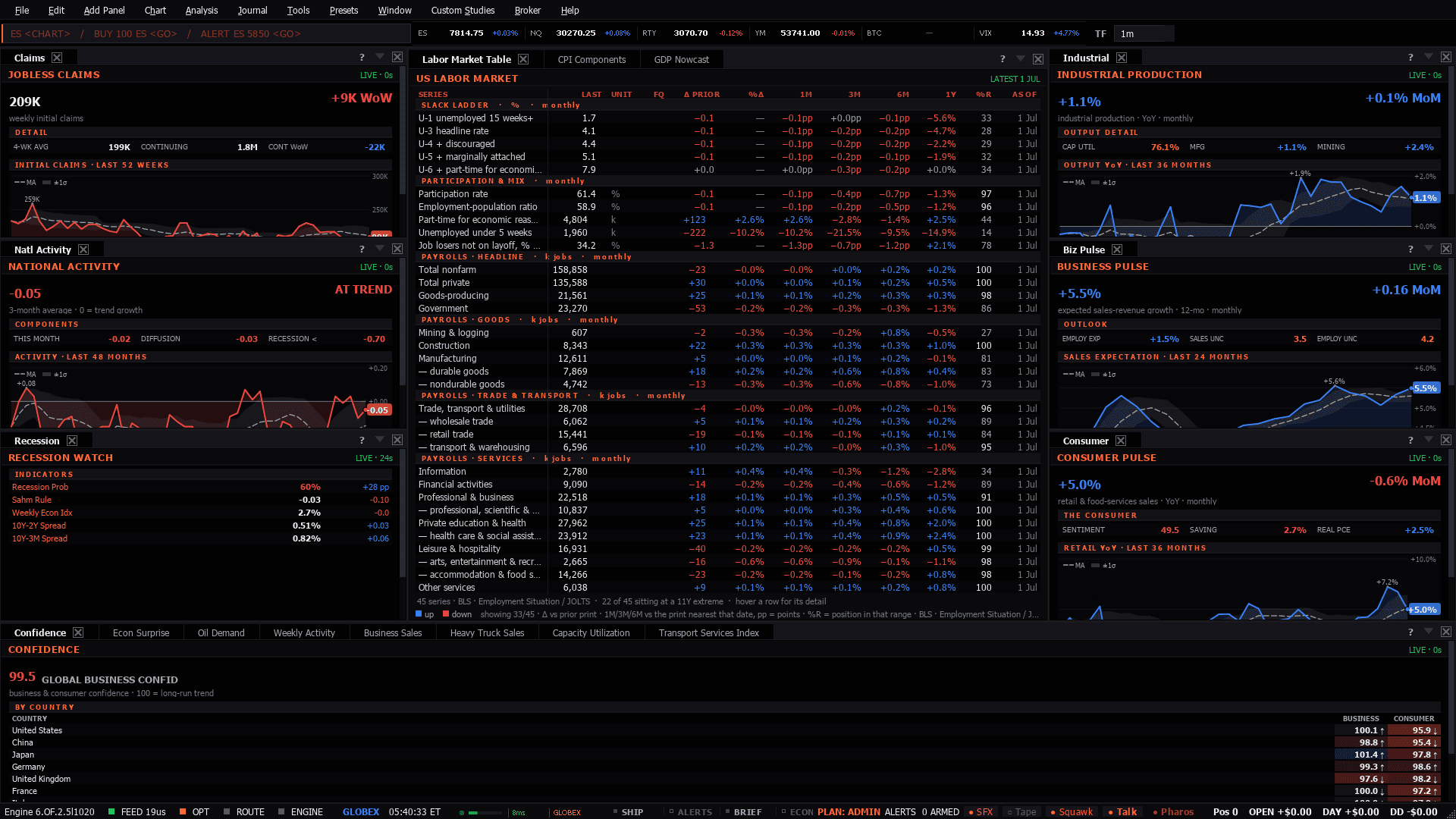The width and height of the screenshot is (1456, 819).
Task: Open help for the Biz Pulse panel
Action: (x=1410, y=249)
